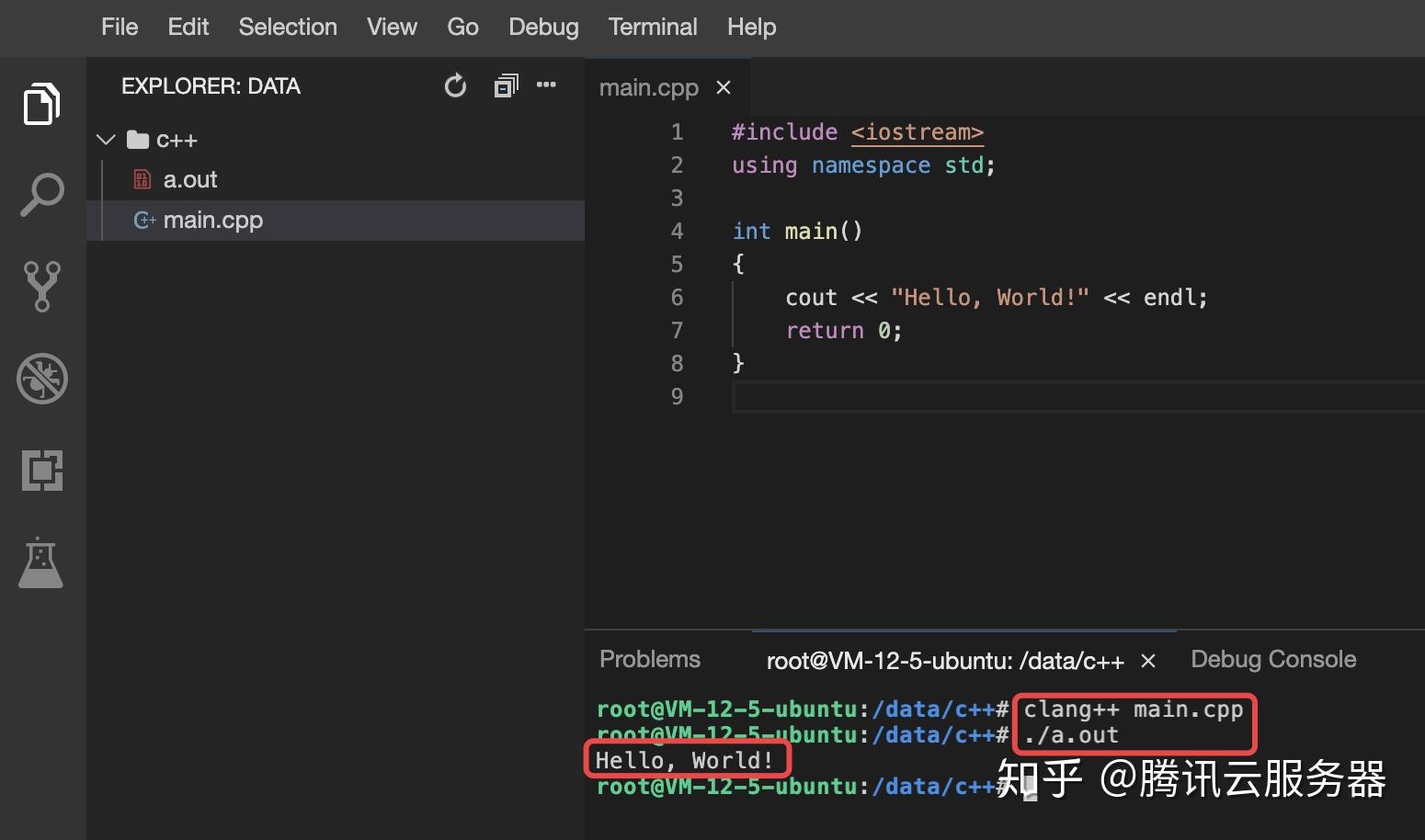The width and height of the screenshot is (1425, 840).
Task: Click the main.cpp C++ file icon
Action: pos(144,220)
